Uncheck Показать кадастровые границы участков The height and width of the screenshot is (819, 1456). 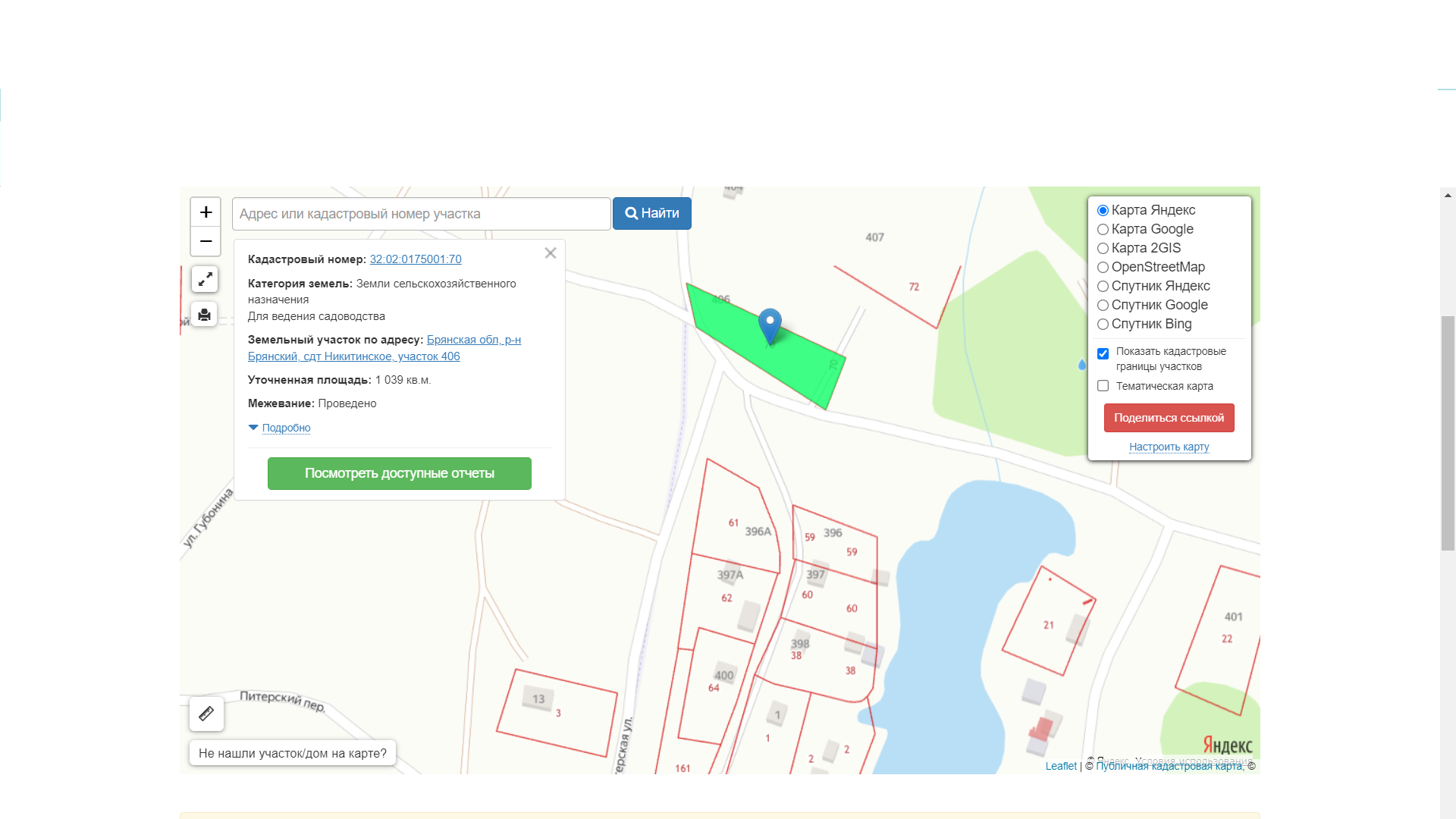click(x=1103, y=353)
